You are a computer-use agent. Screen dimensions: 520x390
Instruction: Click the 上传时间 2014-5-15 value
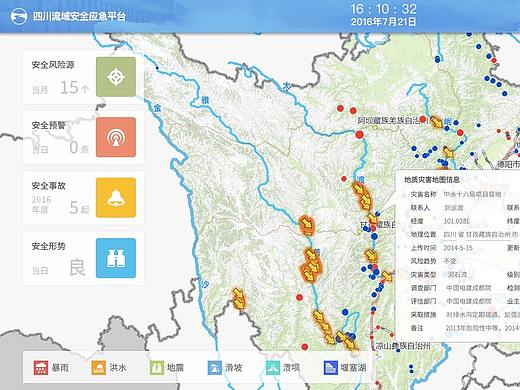pyautogui.click(x=458, y=248)
